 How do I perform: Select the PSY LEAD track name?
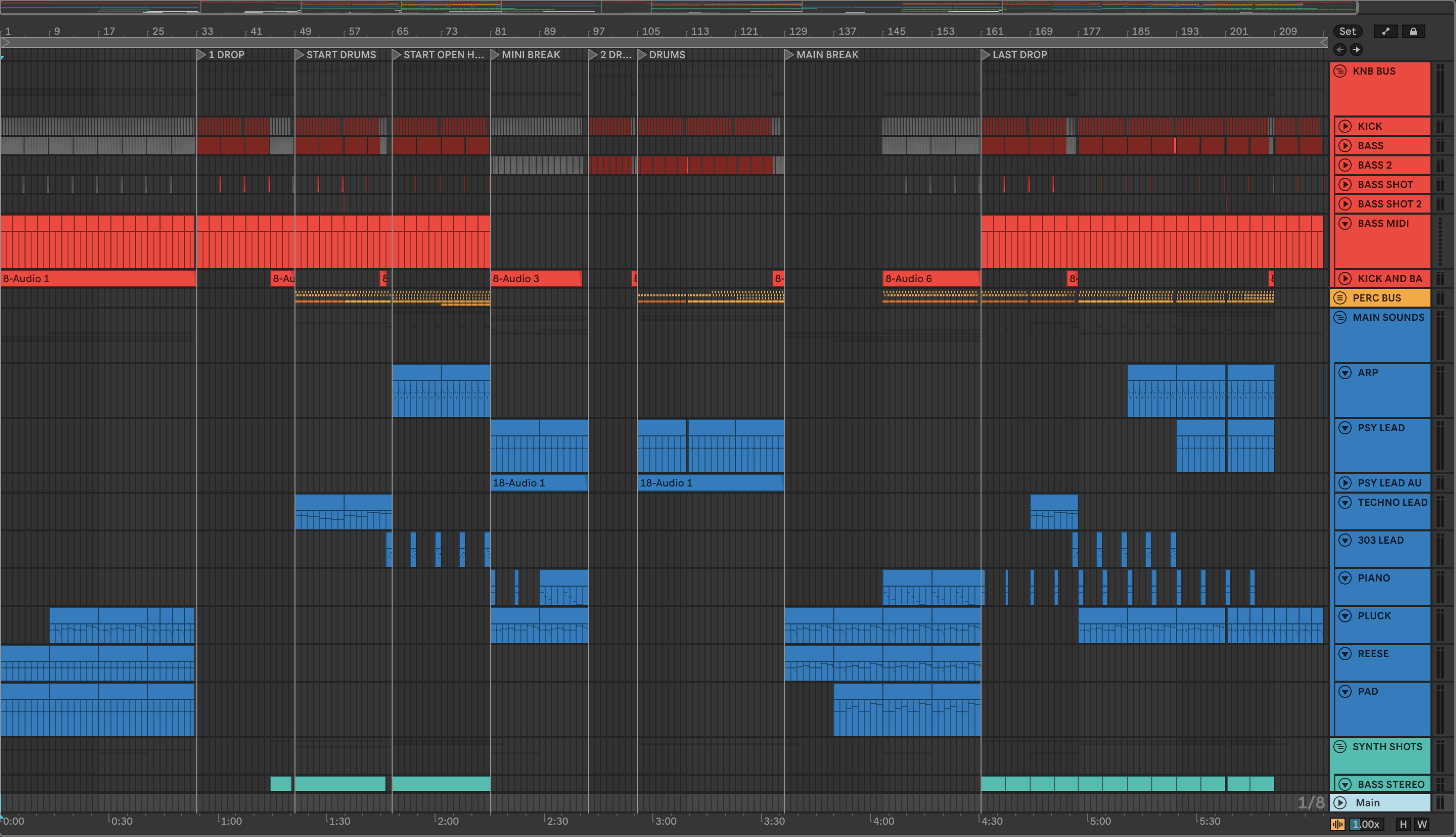click(1381, 428)
